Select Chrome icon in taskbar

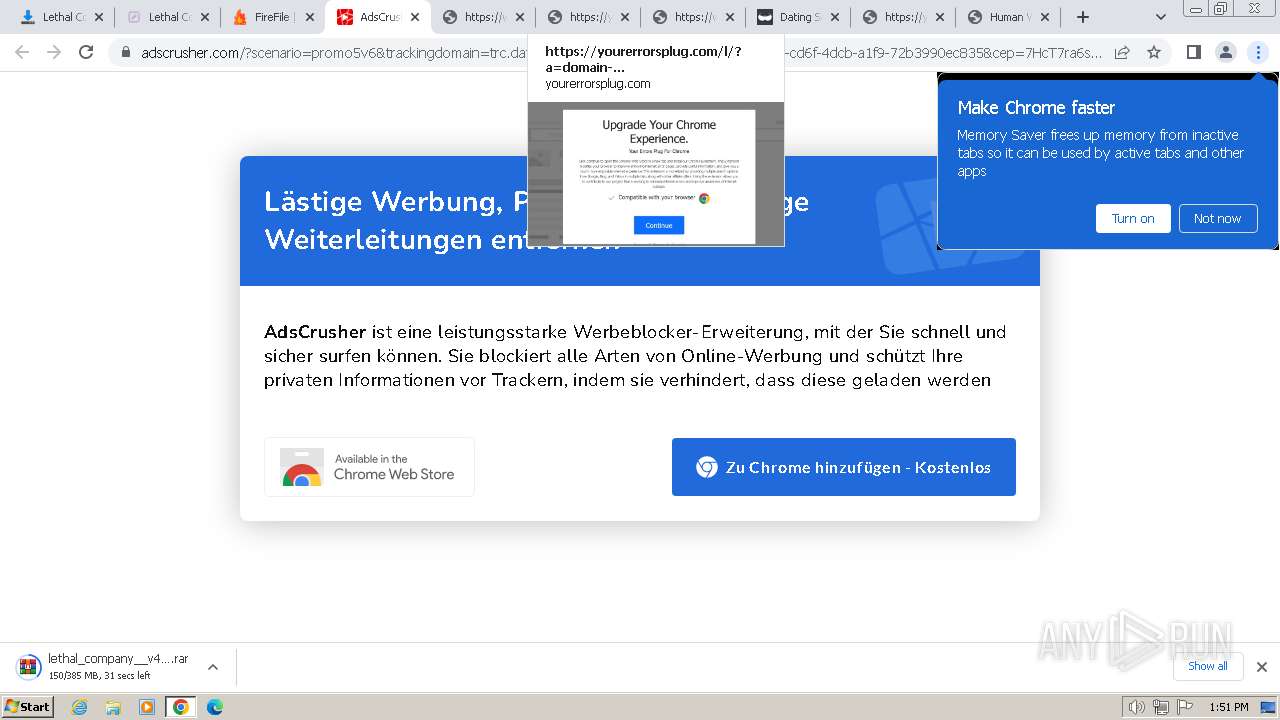tap(180, 707)
